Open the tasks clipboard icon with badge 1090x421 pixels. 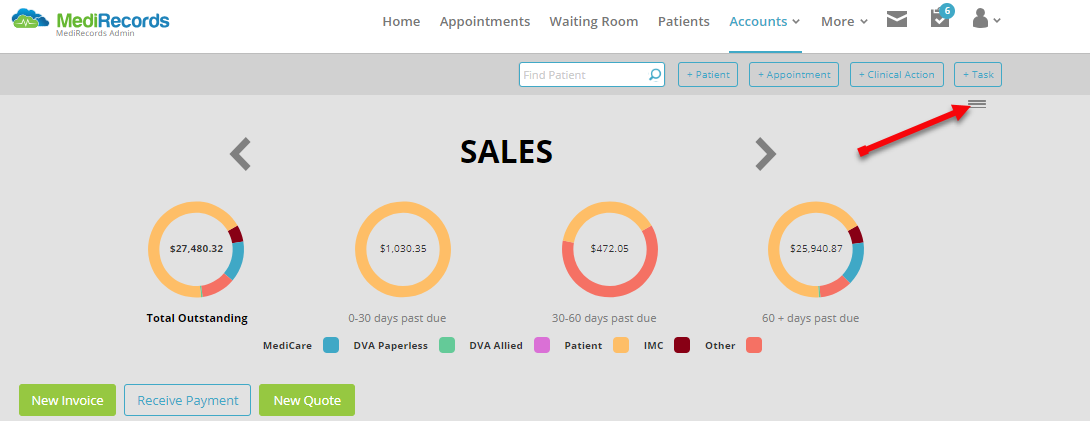[x=941, y=17]
